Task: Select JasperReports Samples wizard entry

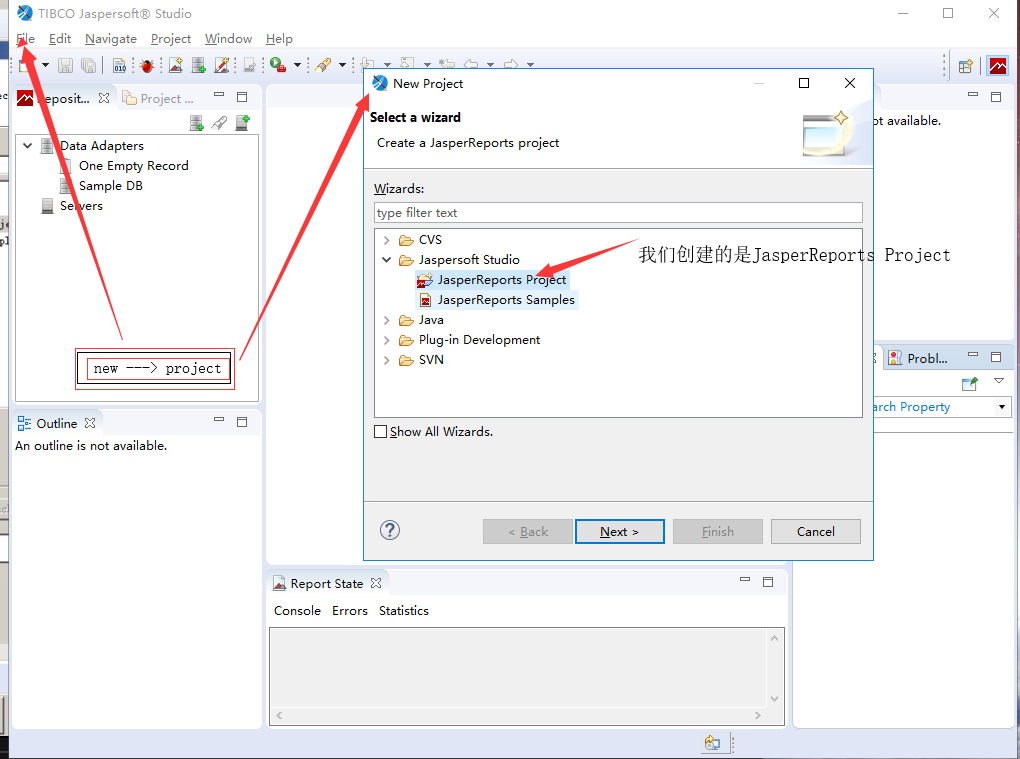Action: [x=496, y=300]
